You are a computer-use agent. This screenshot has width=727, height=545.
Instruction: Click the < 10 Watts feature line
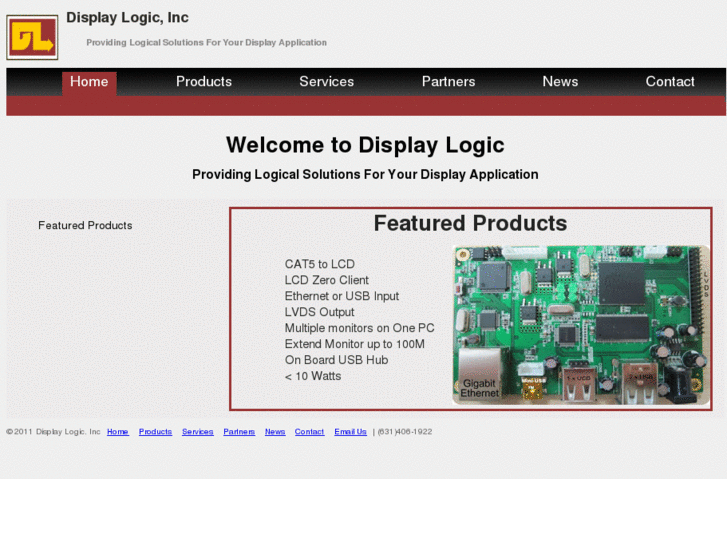pyautogui.click(x=313, y=376)
